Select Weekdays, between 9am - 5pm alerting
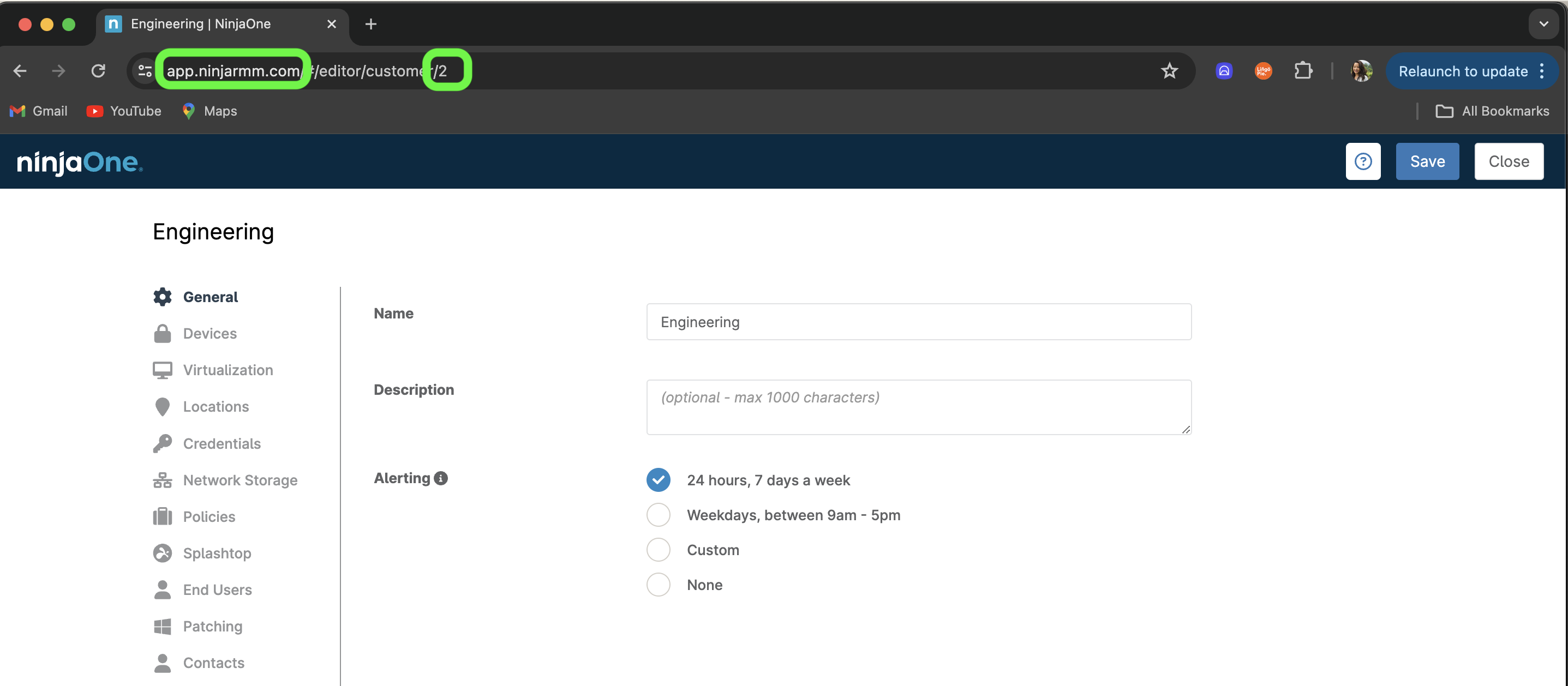The height and width of the screenshot is (686, 1568). [x=658, y=515]
